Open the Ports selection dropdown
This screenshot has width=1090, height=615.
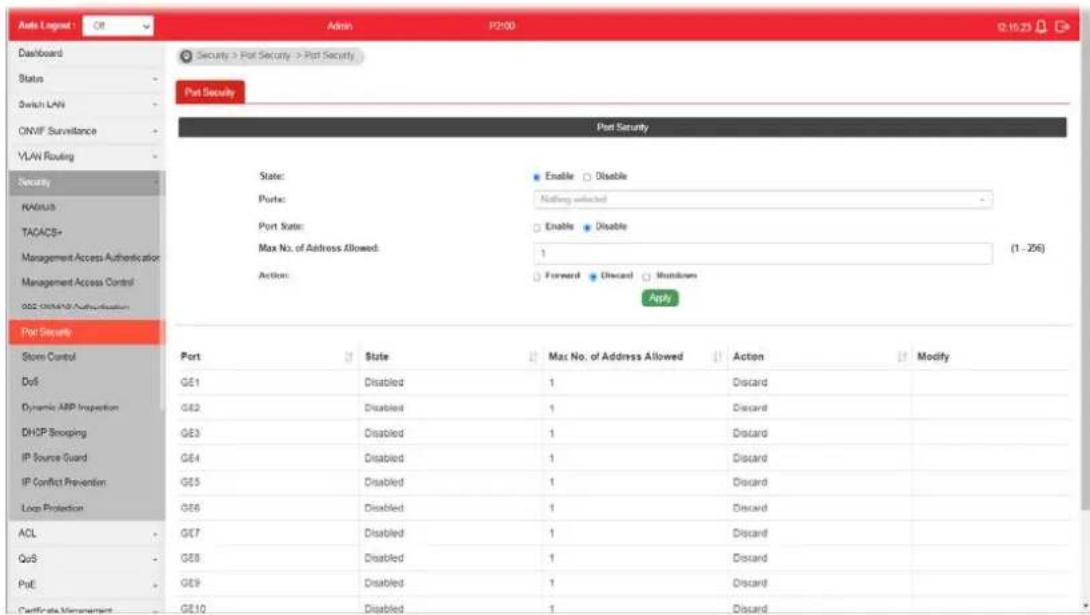tap(763, 199)
